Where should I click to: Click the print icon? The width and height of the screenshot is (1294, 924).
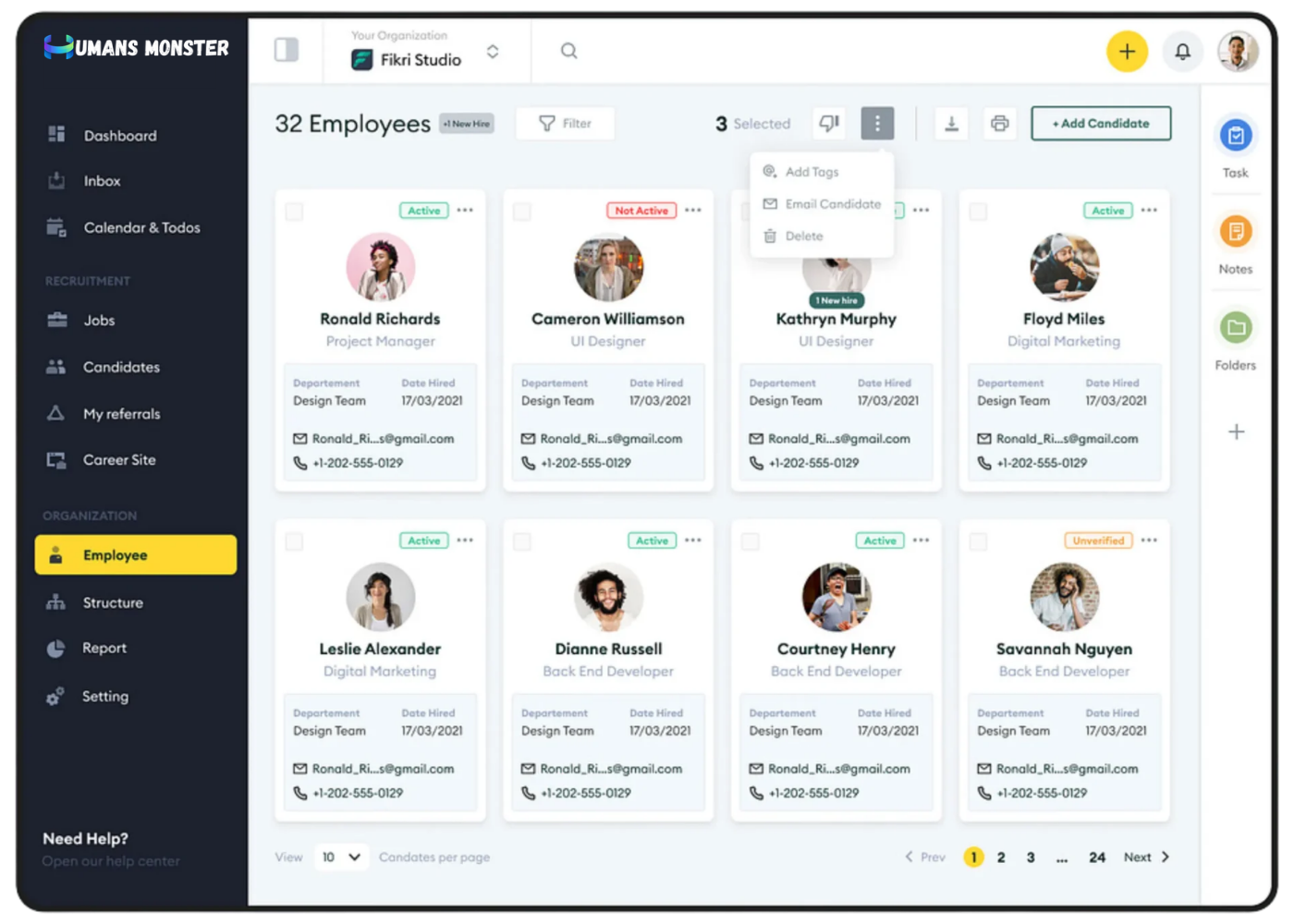(999, 124)
